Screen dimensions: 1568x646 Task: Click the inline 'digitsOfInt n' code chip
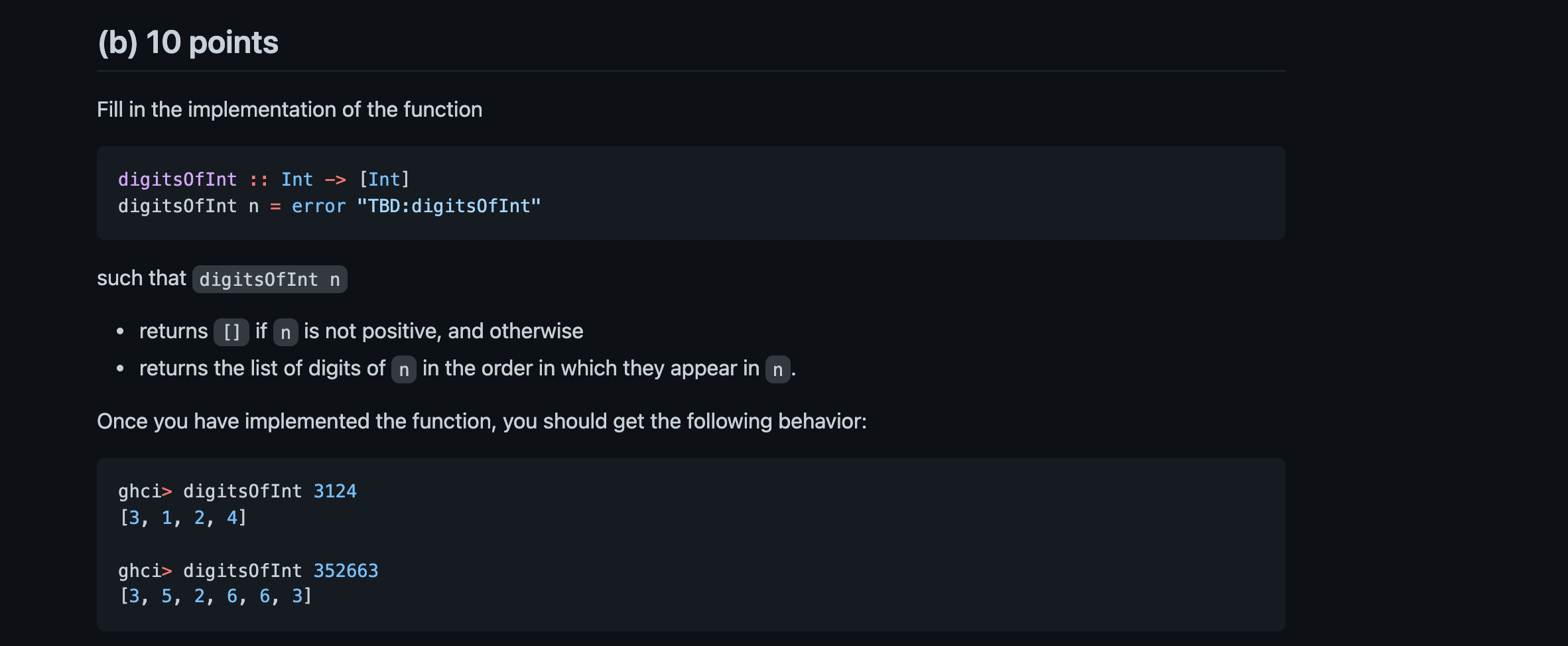(270, 279)
